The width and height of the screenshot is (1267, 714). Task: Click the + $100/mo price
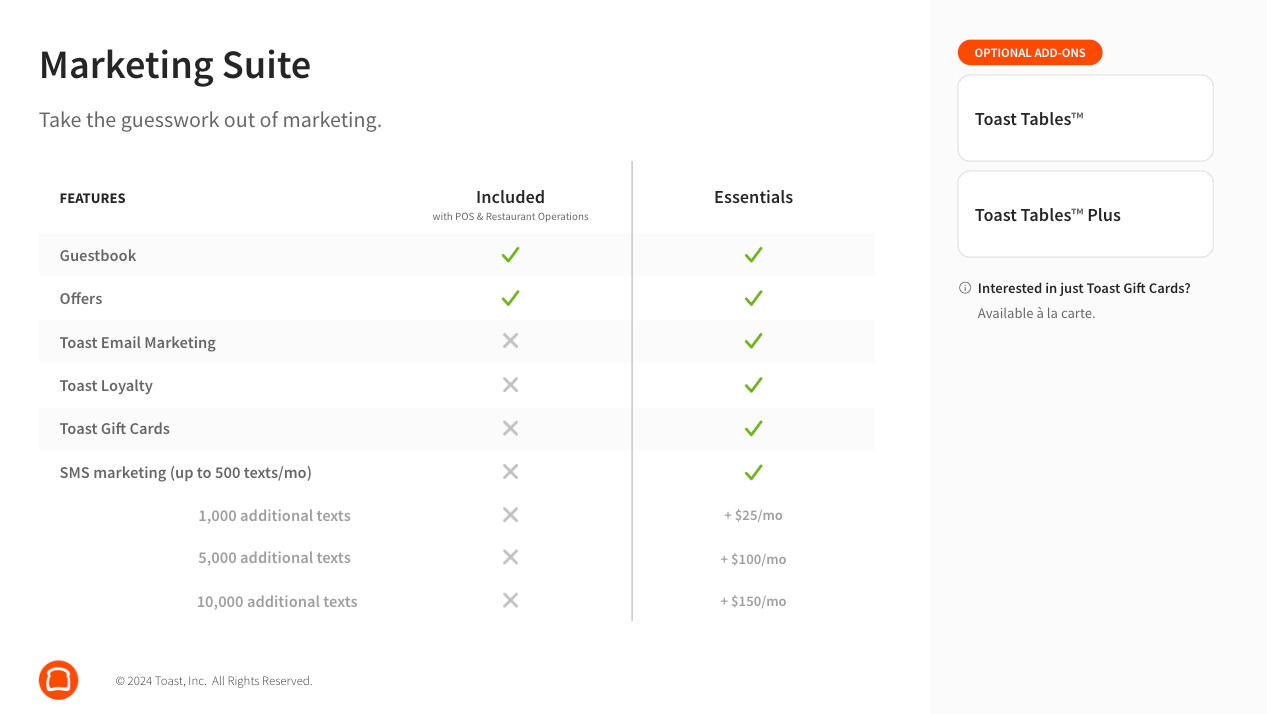[753, 559]
